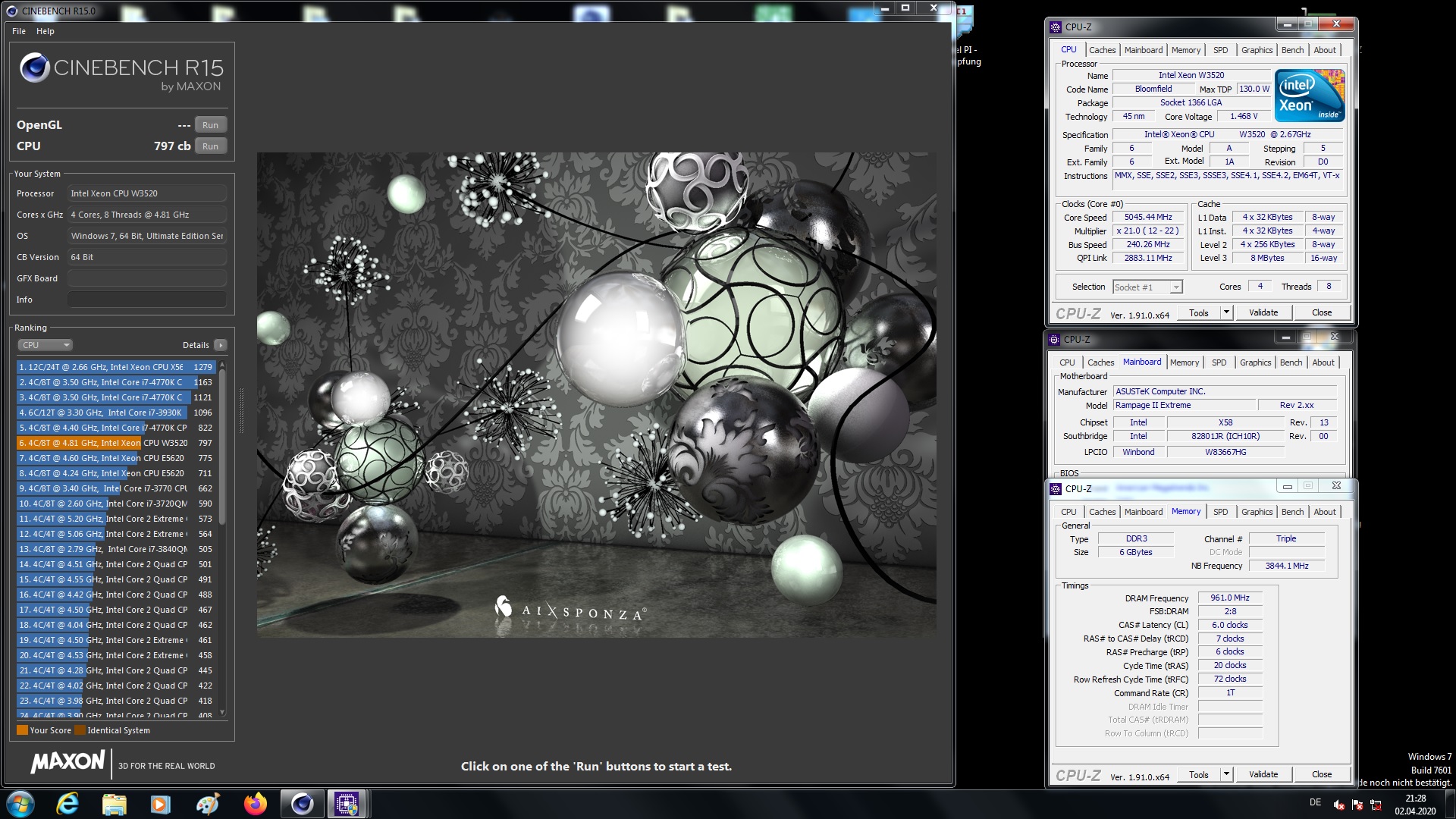Click the DE language indicator in tray
The image size is (1456, 819).
tap(1315, 802)
